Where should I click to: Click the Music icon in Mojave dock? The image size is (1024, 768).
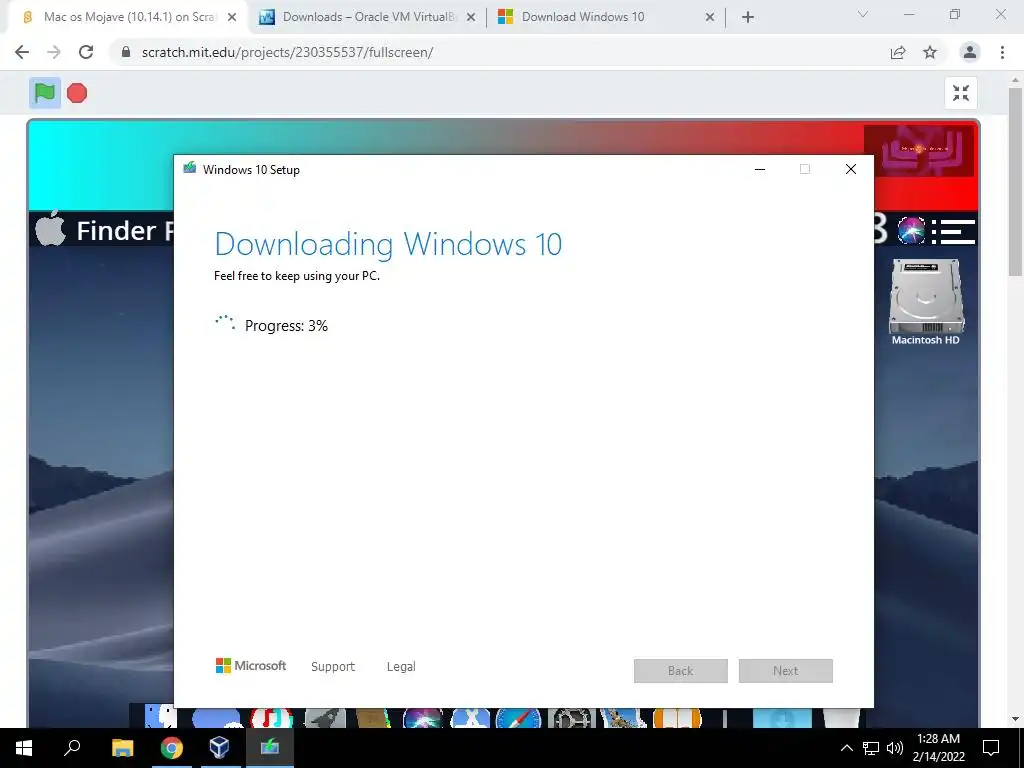(272, 718)
